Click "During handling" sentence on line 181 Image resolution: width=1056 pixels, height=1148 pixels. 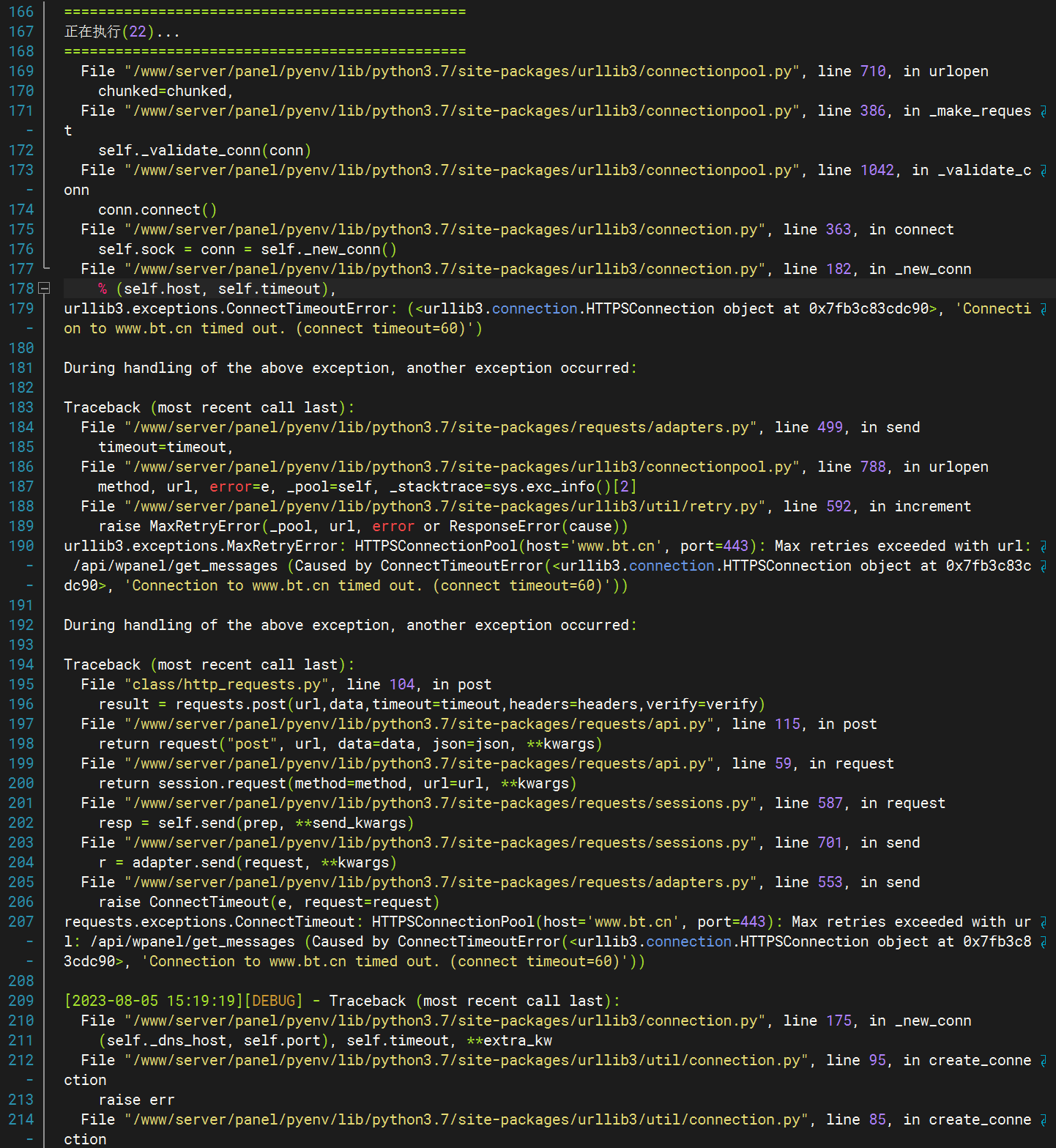350,368
